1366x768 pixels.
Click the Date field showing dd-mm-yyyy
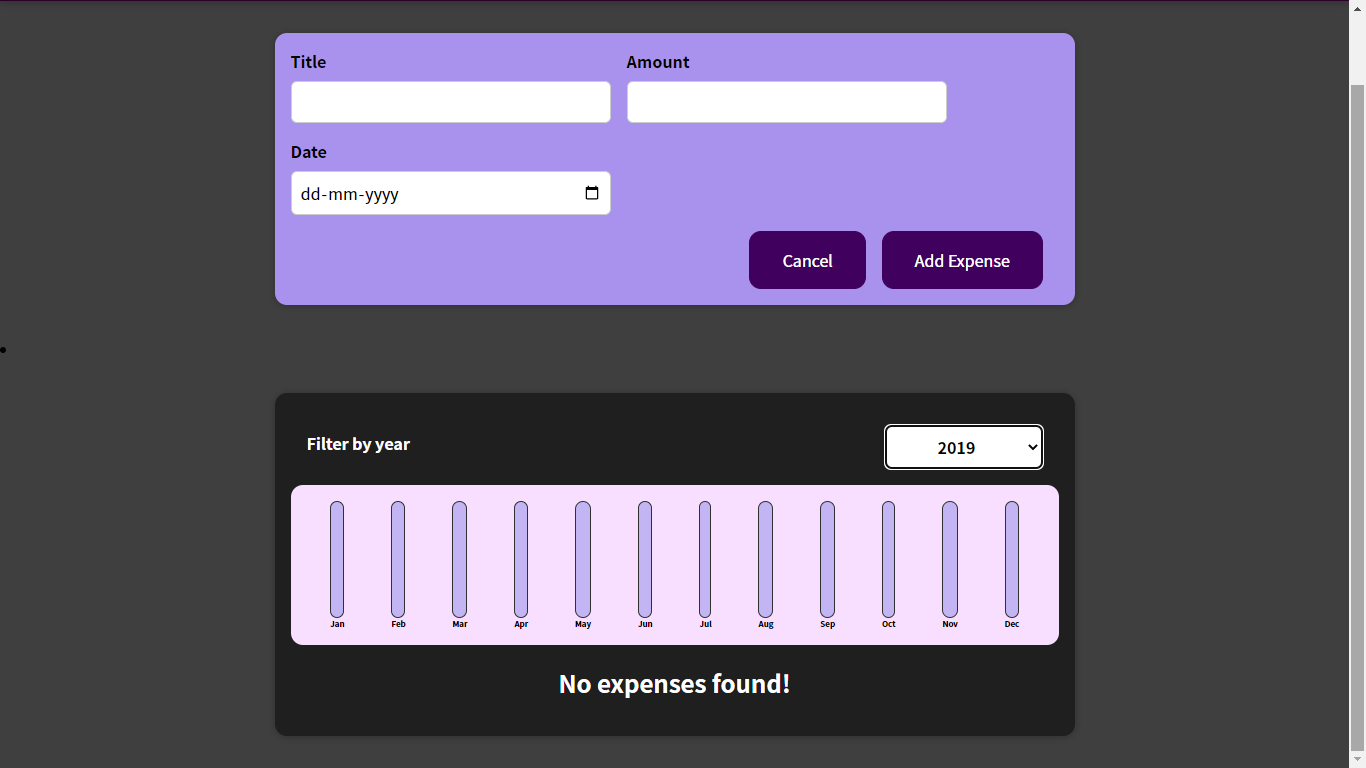click(x=430, y=193)
